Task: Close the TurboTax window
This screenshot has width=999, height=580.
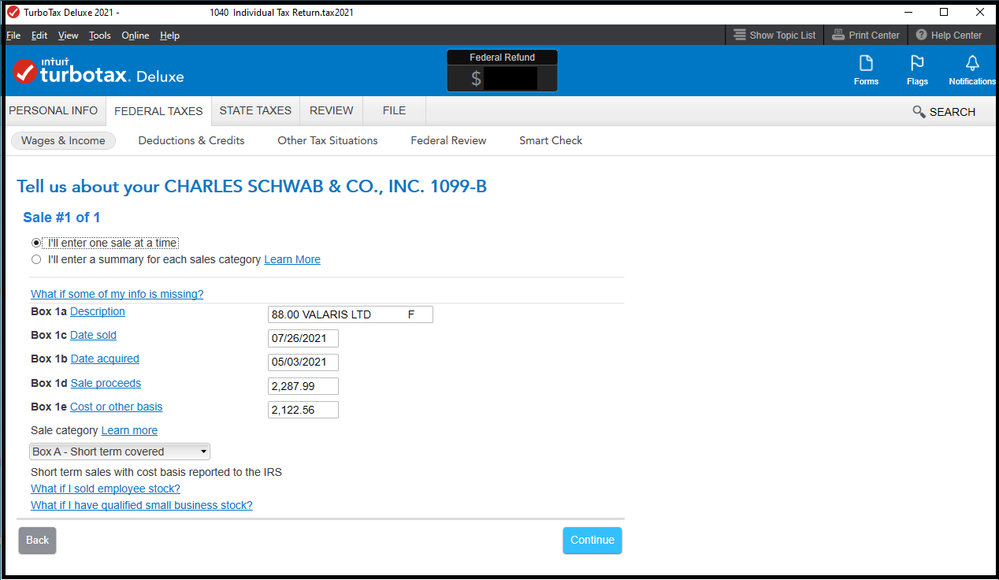Action: coord(980,12)
